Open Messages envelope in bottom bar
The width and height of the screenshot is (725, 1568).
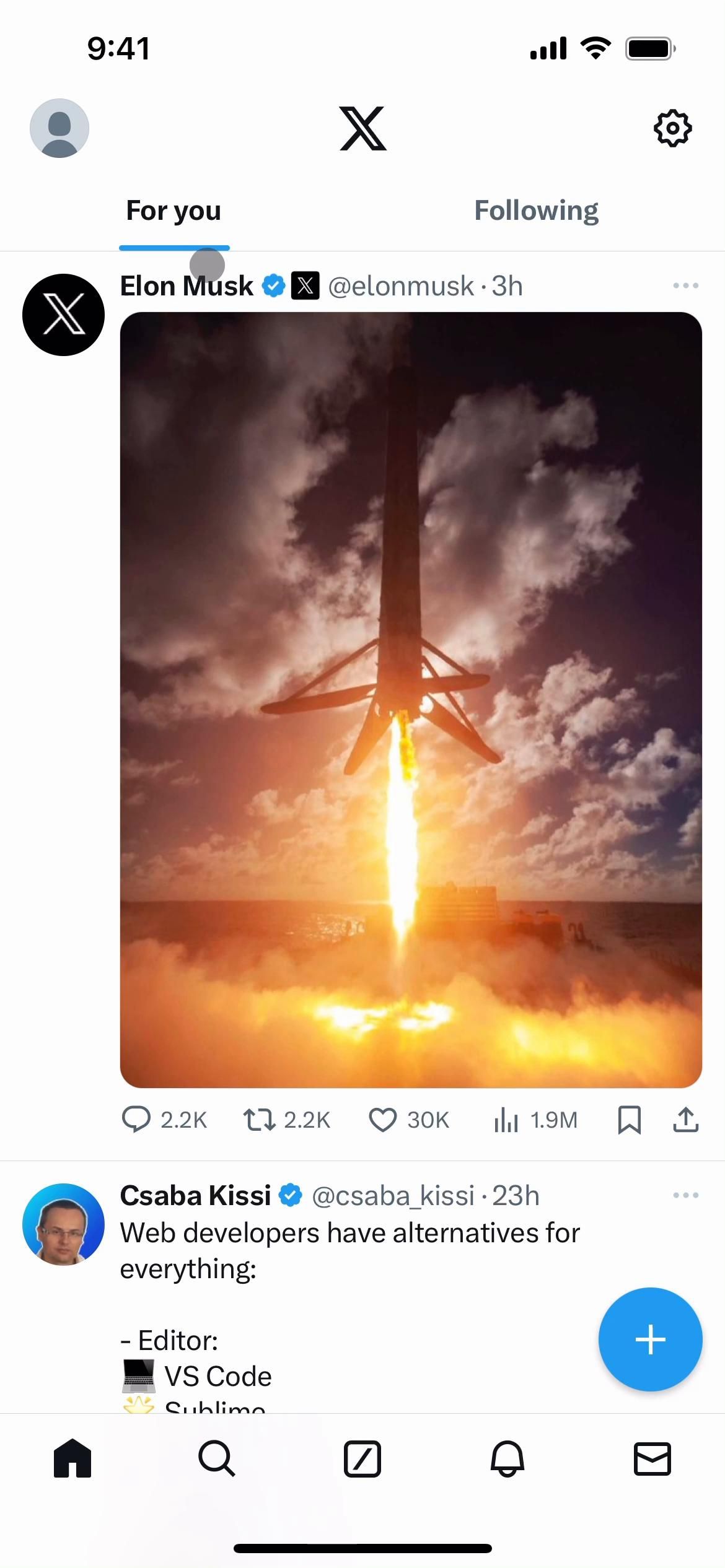(x=652, y=1458)
